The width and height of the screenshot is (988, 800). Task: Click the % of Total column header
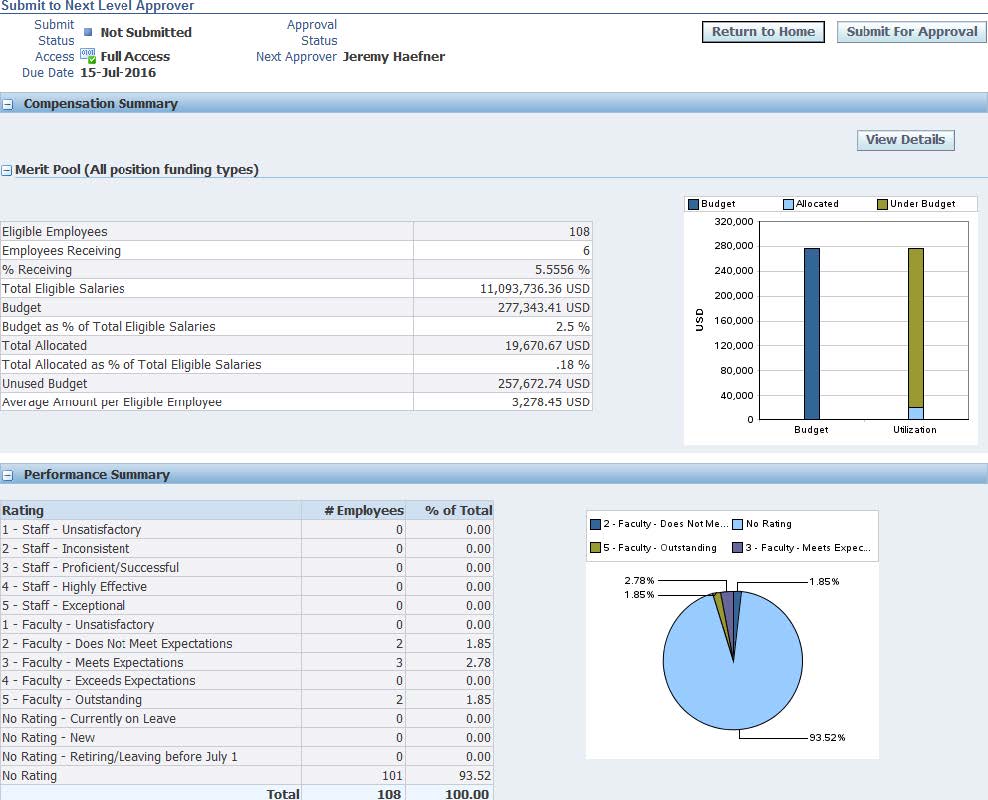(x=458, y=510)
